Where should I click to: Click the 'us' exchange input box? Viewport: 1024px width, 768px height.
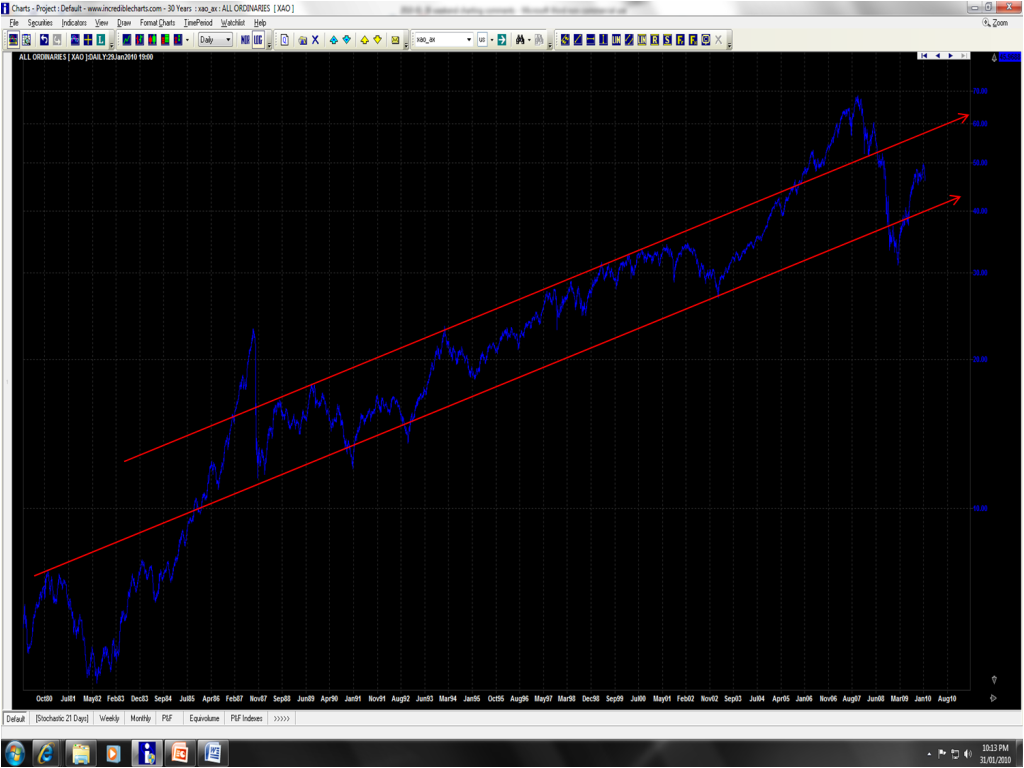tap(482, 40)
